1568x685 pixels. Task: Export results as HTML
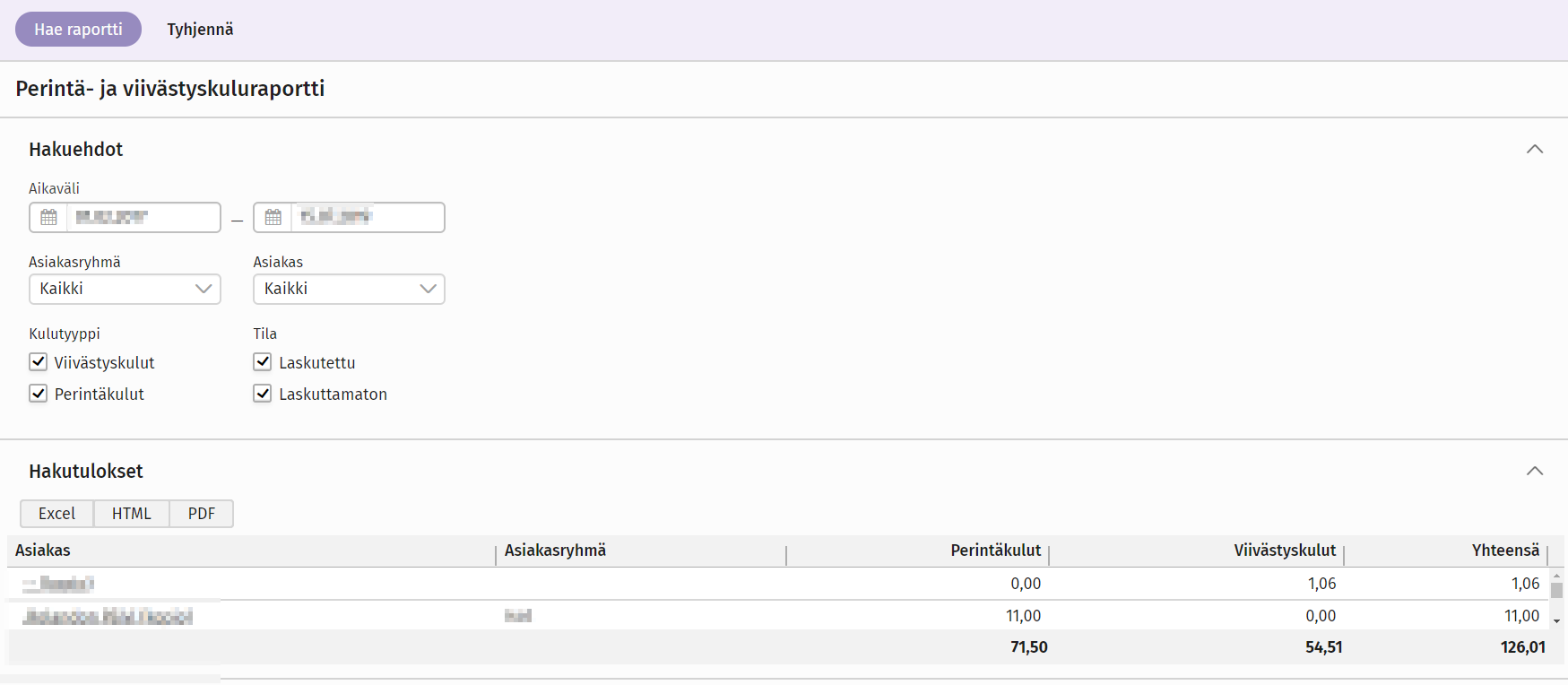click(x=132, y=514)
